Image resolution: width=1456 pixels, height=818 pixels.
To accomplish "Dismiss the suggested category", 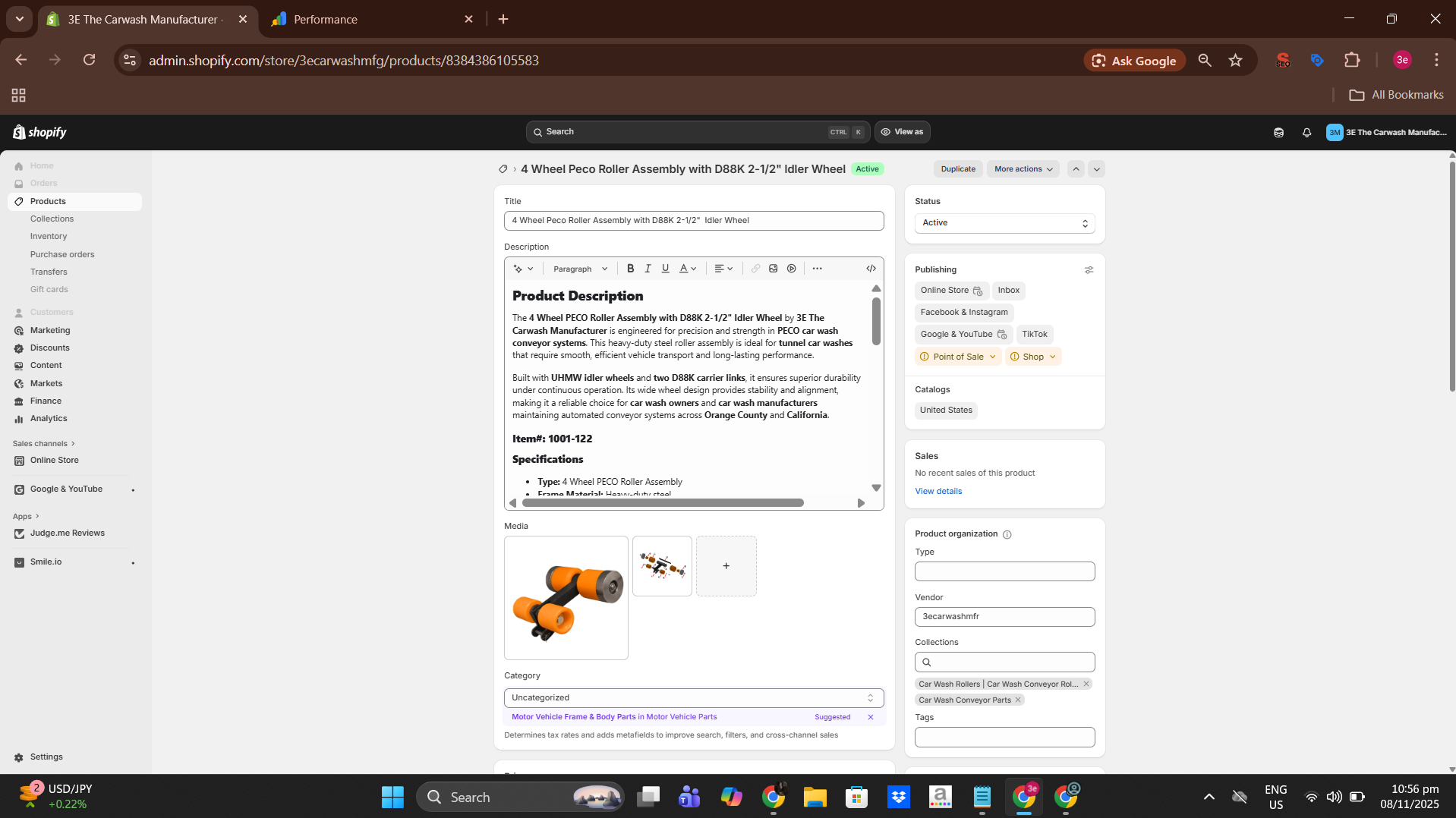I will 870,717.
